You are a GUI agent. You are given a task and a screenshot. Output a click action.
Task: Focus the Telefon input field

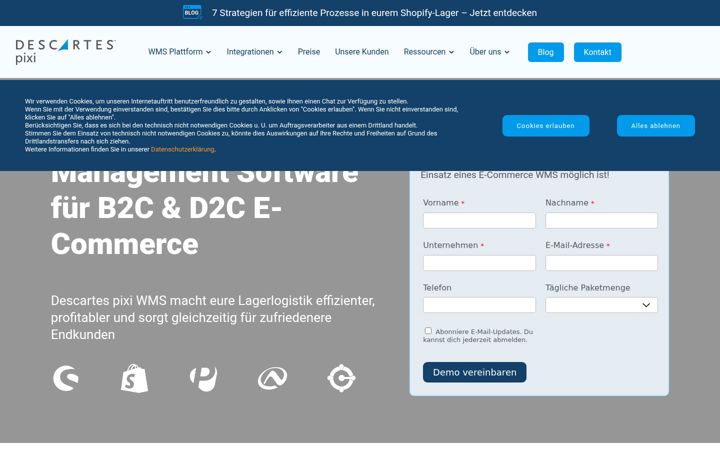pos(479,305)
